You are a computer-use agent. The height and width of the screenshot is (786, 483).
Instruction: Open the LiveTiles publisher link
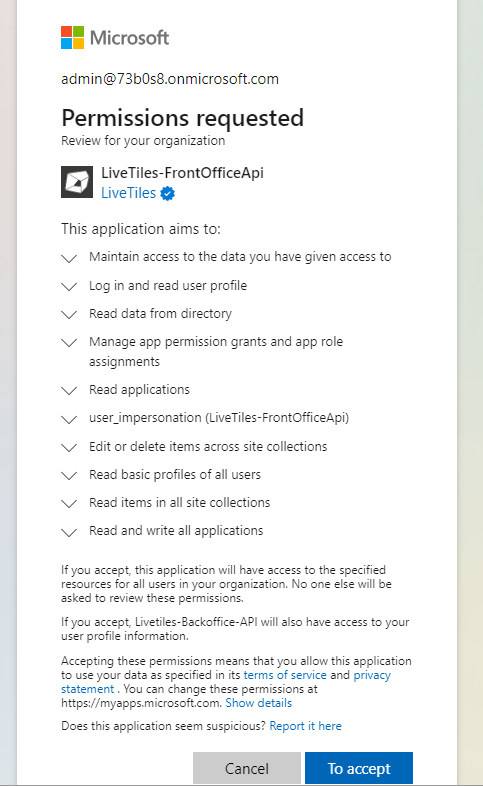point(128,193)
